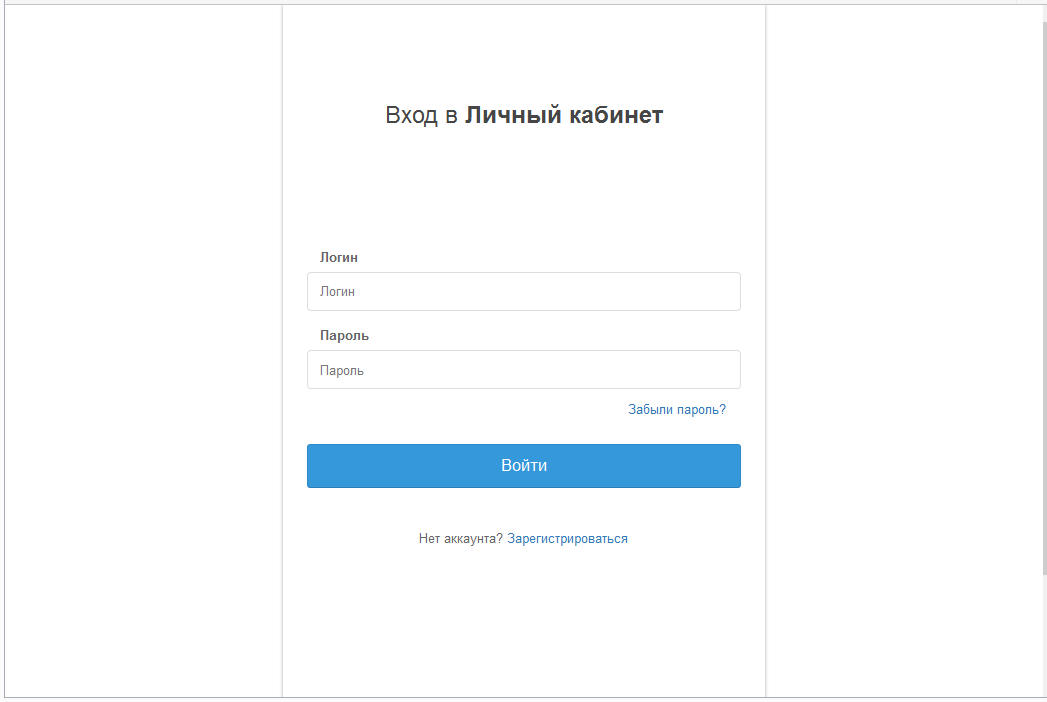Click the empty margin right of the form
1047x702 pixels.
click(x=900, y=350)
